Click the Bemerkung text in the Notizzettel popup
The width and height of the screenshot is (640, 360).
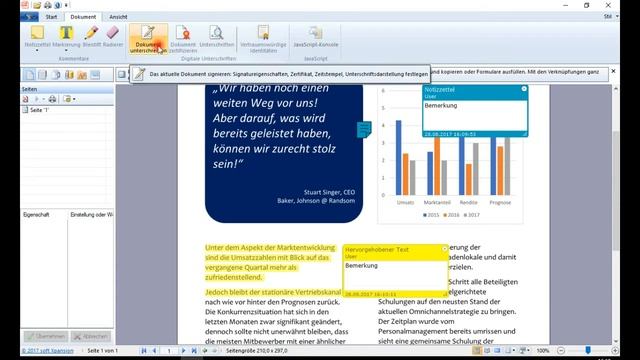[x=440, y=105]
